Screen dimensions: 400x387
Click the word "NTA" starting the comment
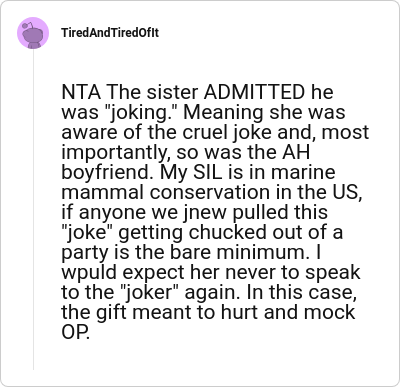point(81,92)
